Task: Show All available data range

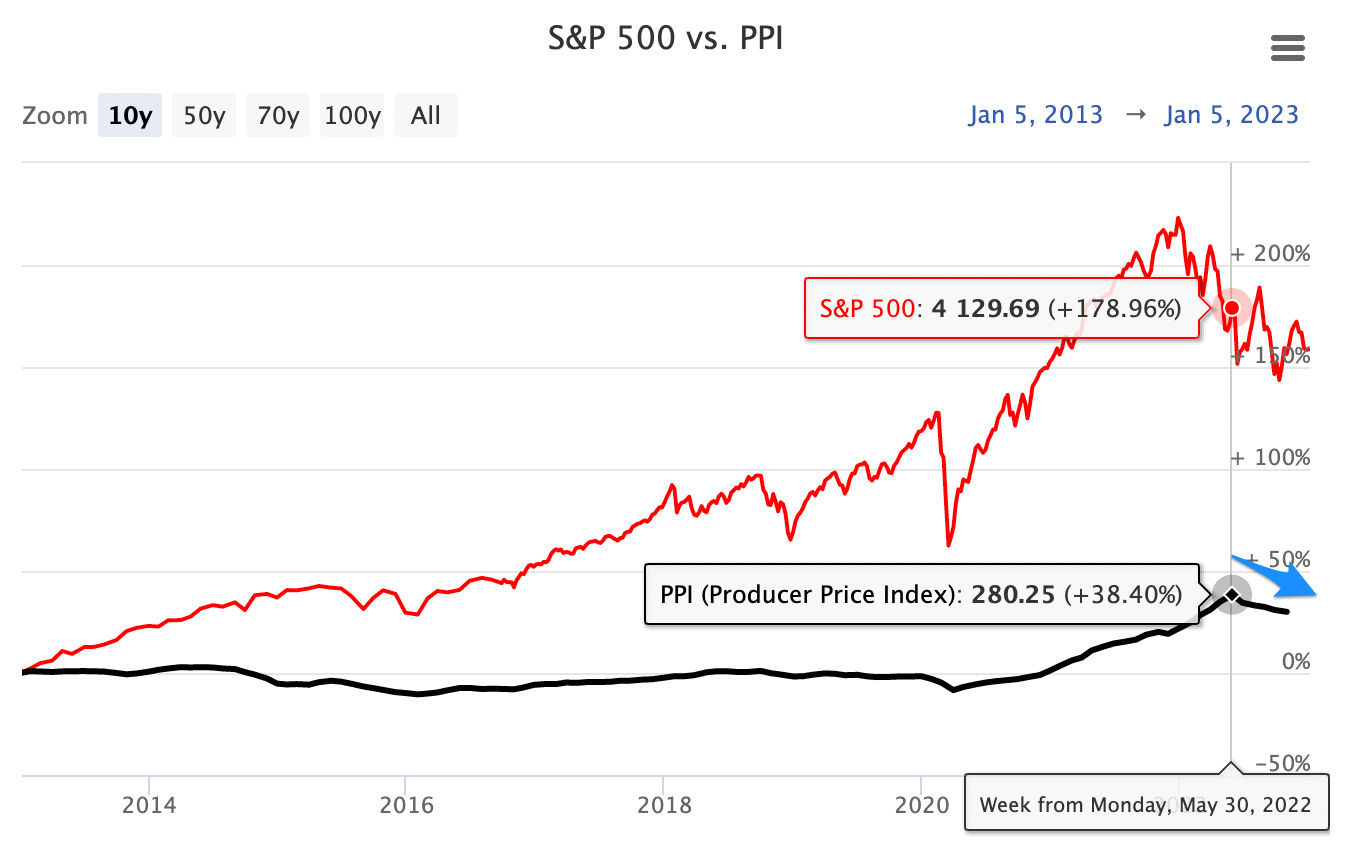Action: click(425, 116)
